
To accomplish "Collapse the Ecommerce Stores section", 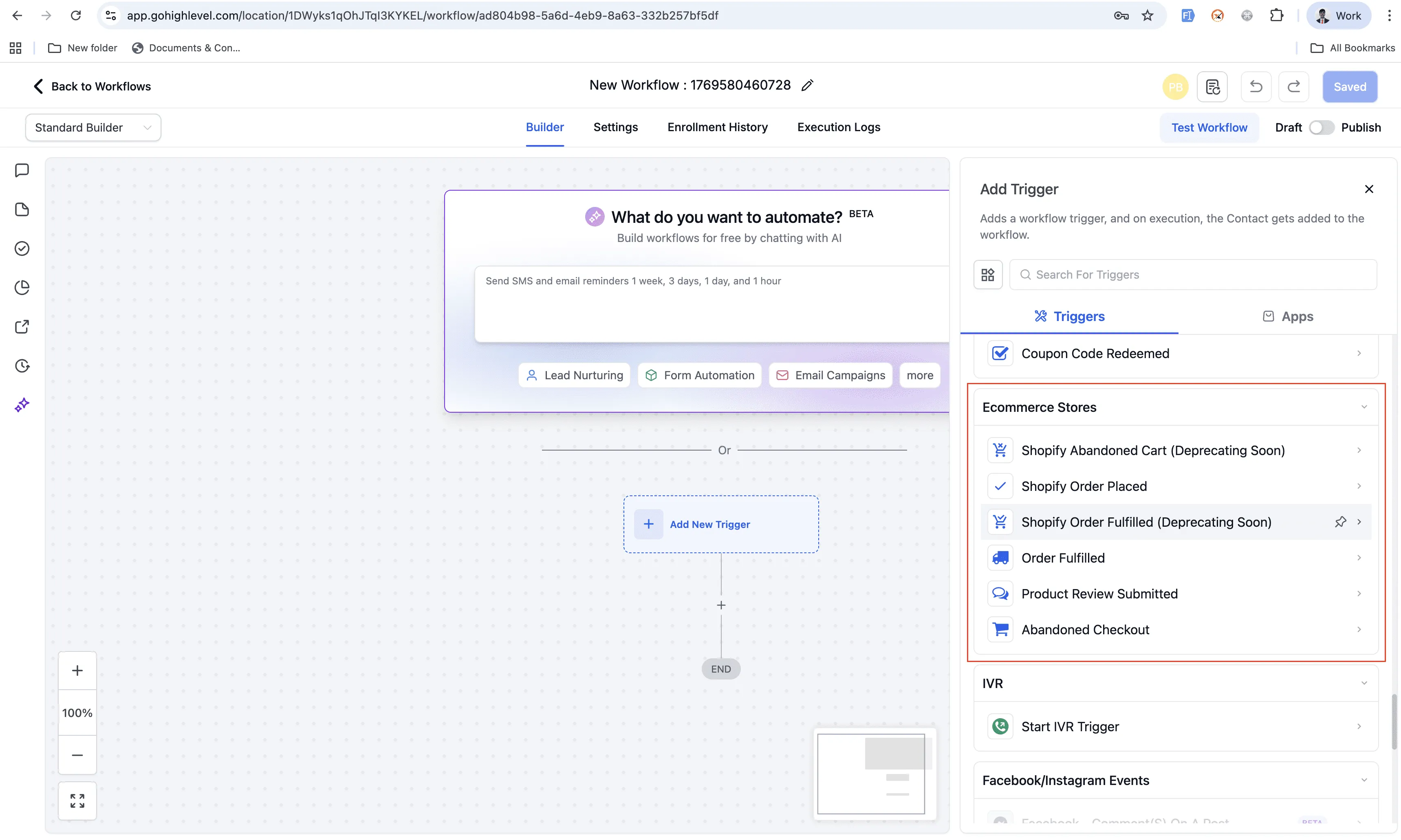I will pos(1364,407).
